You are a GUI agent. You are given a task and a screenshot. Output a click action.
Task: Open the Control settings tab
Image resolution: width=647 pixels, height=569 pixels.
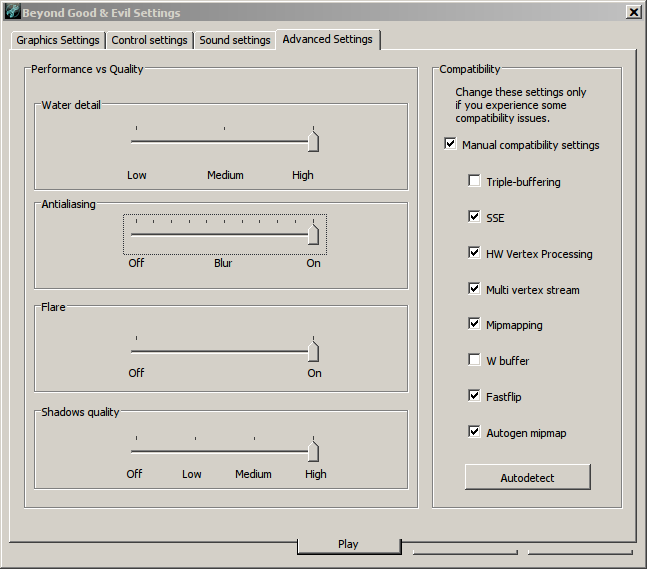click(149, 40)
